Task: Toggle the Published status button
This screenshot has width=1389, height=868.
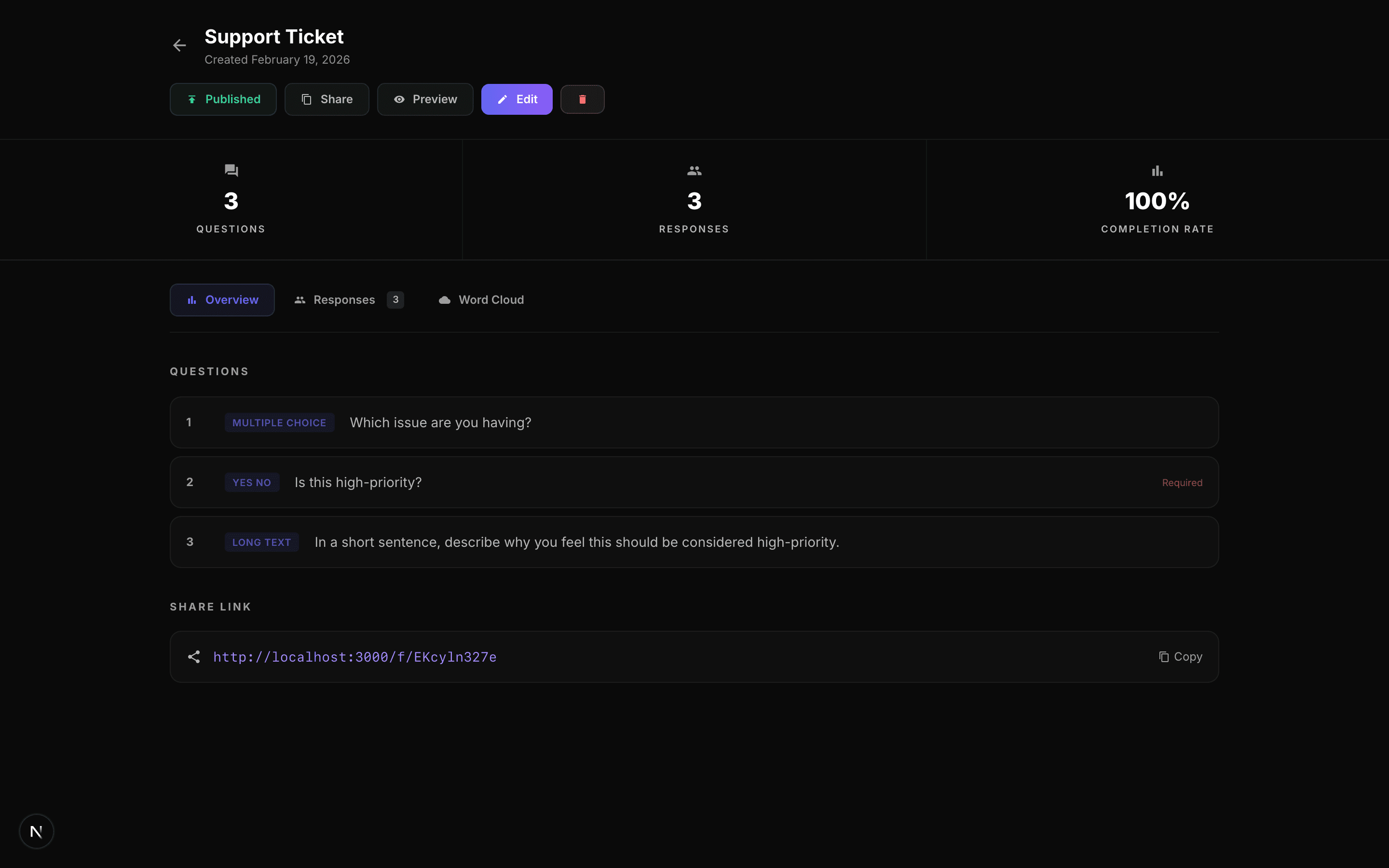Action: click(x=223, y=99)
